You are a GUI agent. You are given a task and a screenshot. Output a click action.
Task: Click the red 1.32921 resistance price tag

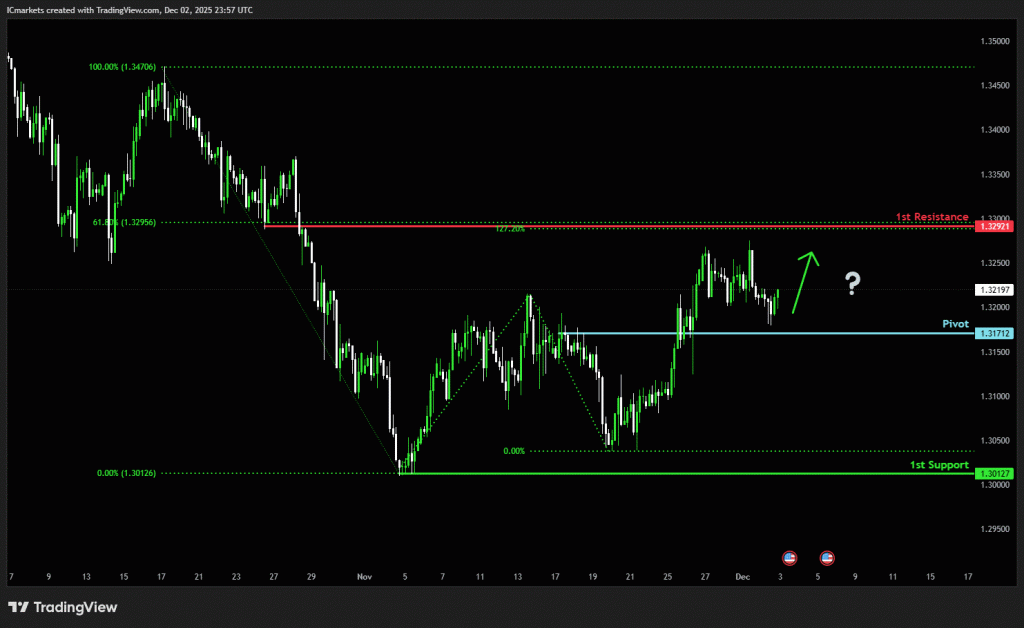994,227
